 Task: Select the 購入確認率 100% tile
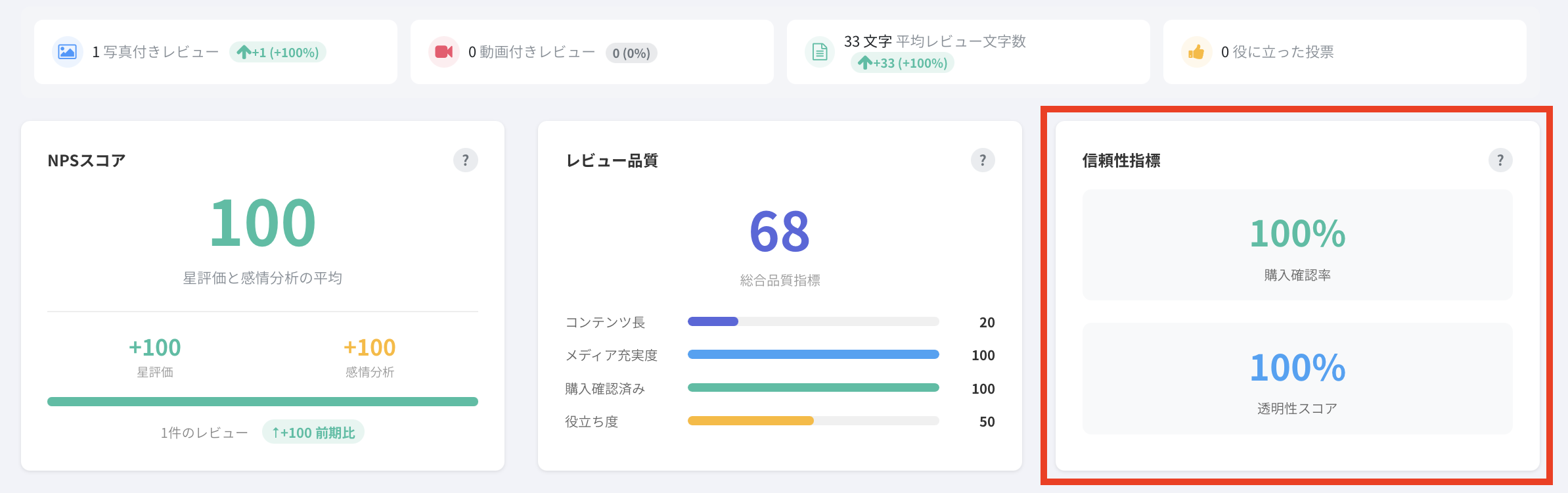pyautogui.click(x=1297, y=245)
